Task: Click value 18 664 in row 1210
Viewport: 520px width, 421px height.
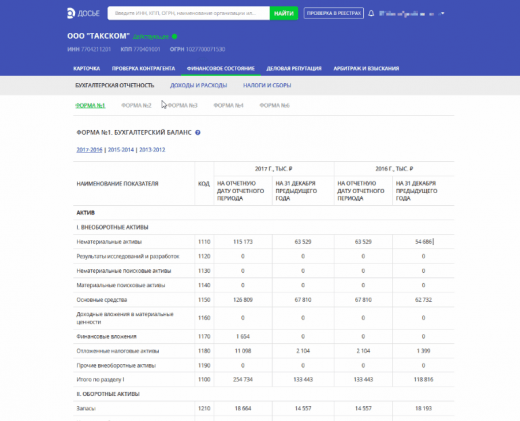Action: (x=243, y=408)
